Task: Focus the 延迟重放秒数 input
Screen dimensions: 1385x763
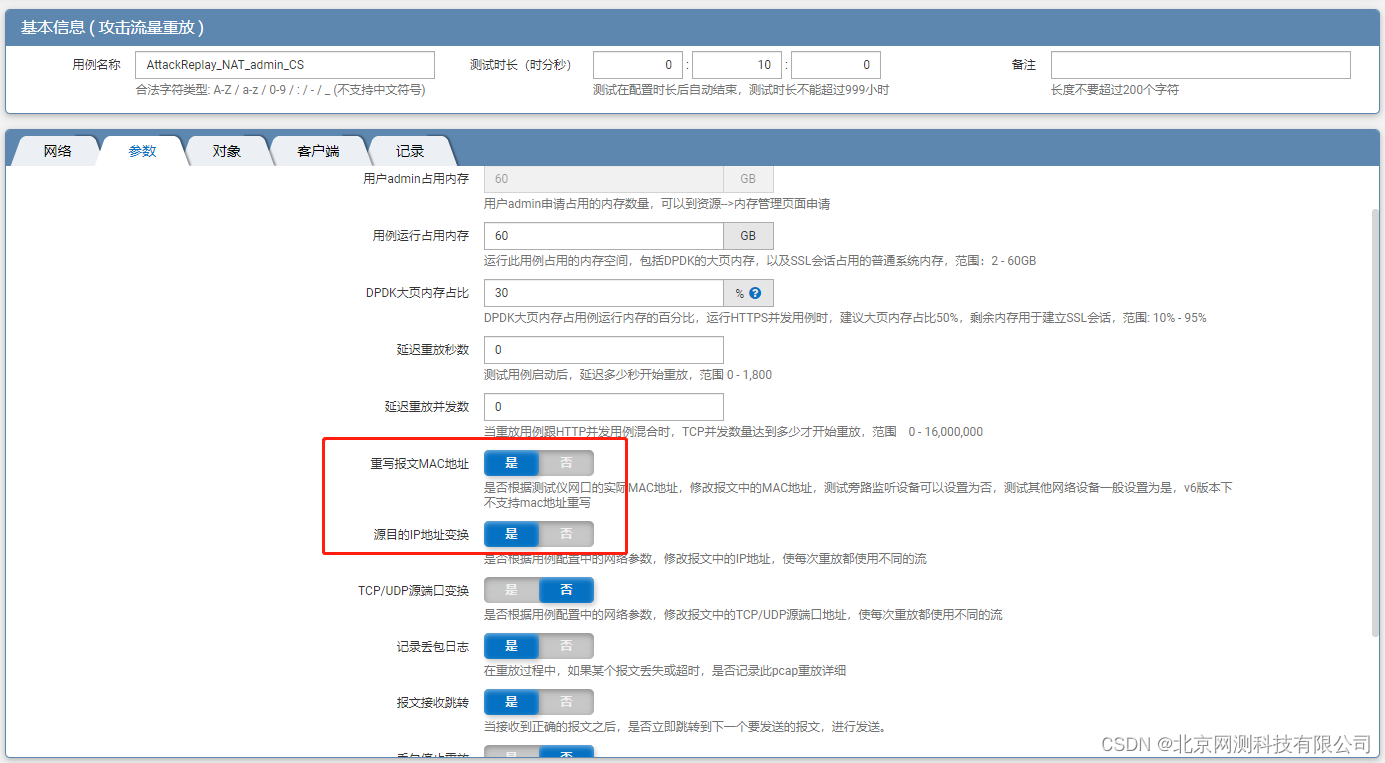Action: point(604,350)
